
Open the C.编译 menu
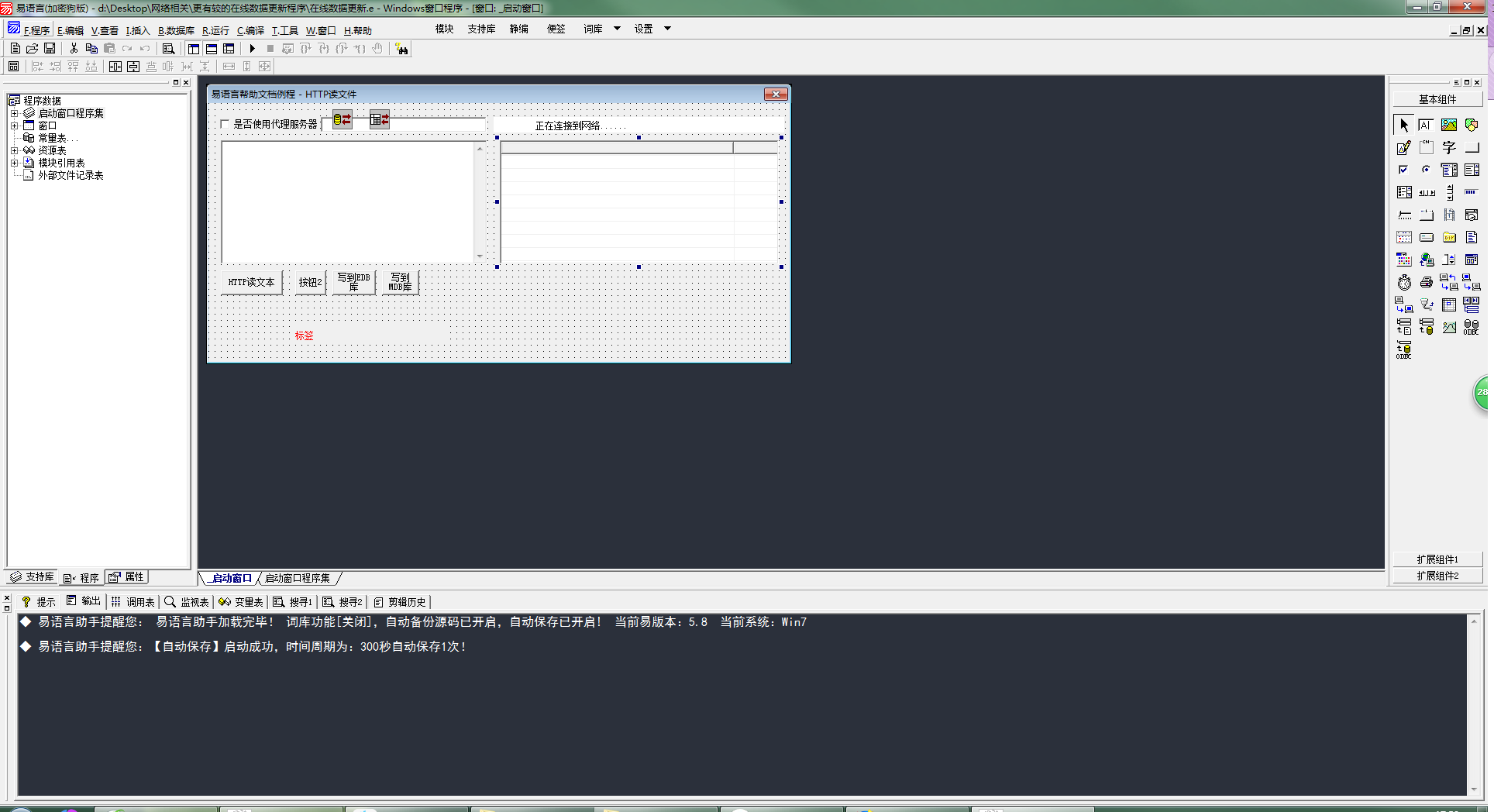[x=250, y=30]
